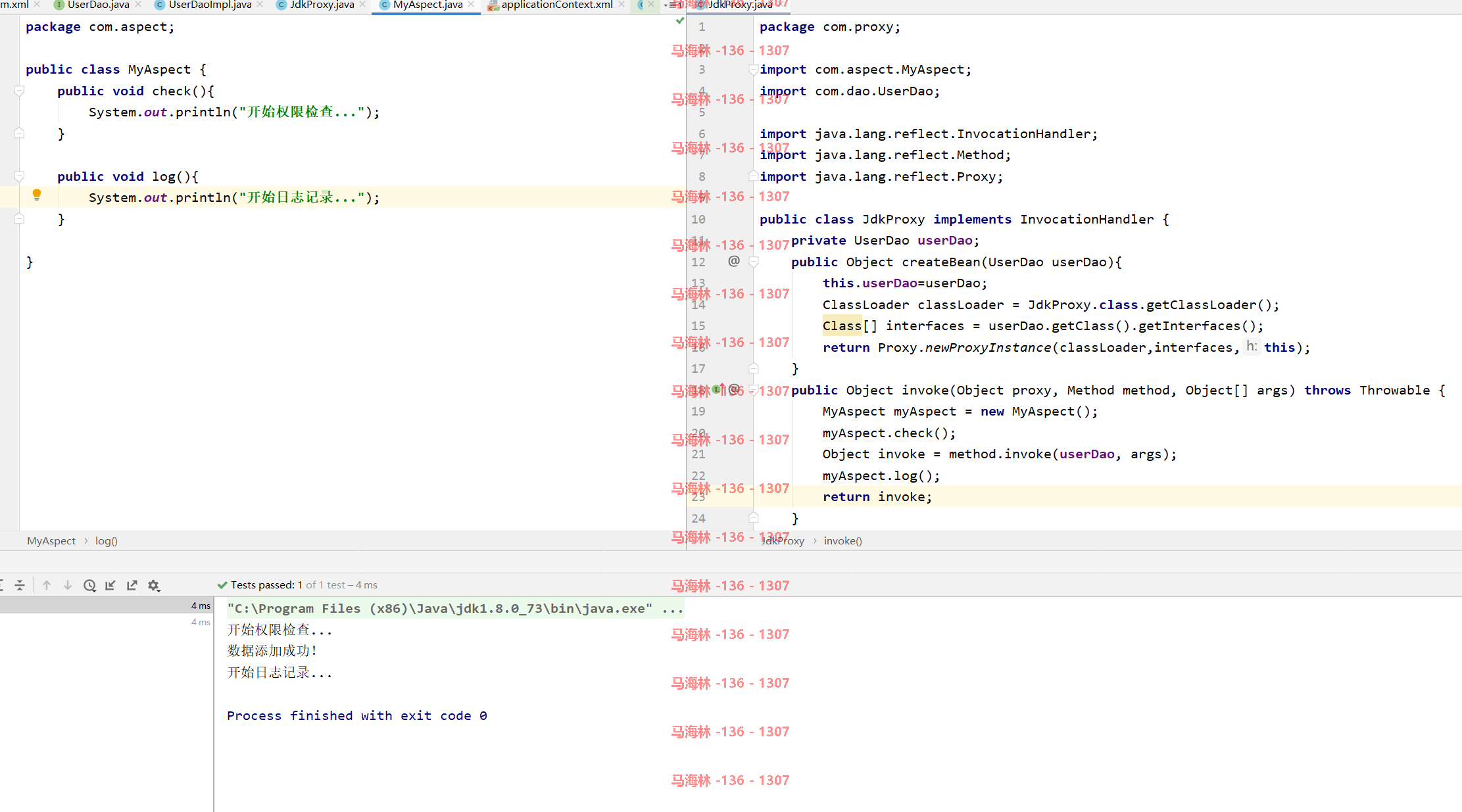Screen dimensions: 1462x812
Task: Open test runner settings gear
Action: tap(154, 585)
